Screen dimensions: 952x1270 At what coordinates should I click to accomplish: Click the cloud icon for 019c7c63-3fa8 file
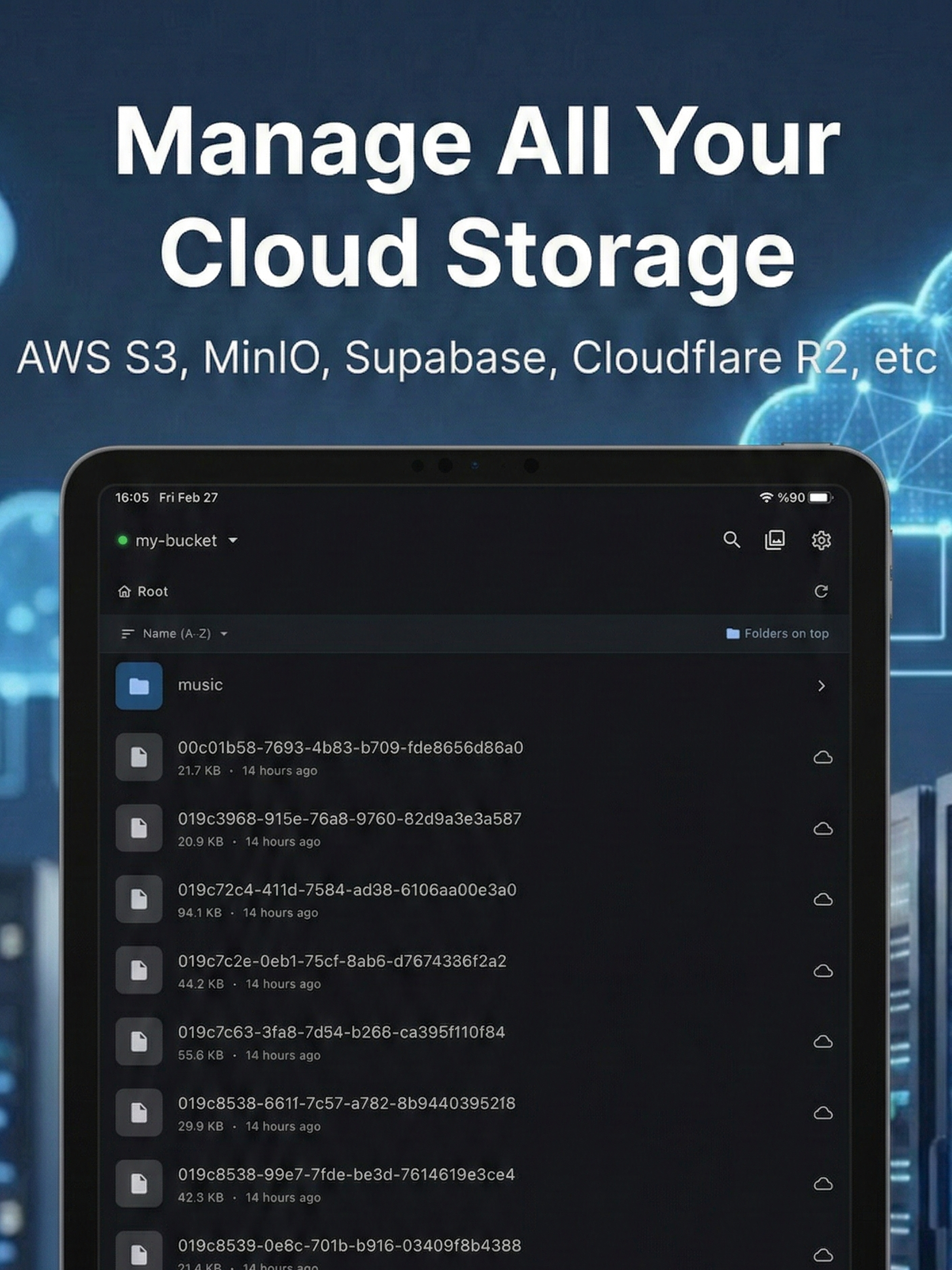point(823,1042)
